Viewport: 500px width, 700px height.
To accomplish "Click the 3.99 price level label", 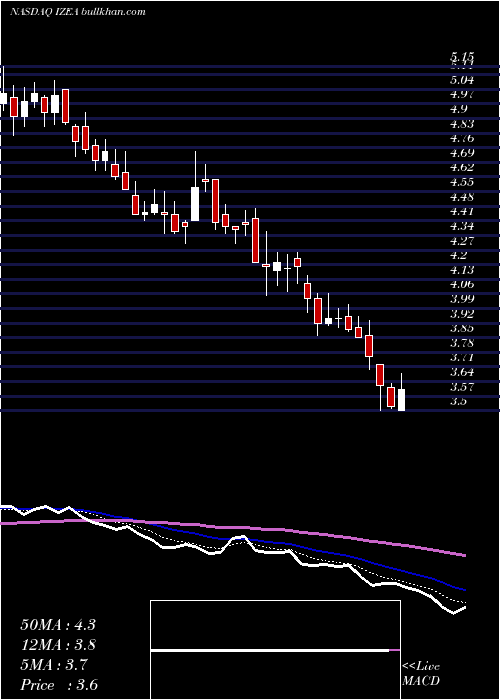I will tap(462, 299).
